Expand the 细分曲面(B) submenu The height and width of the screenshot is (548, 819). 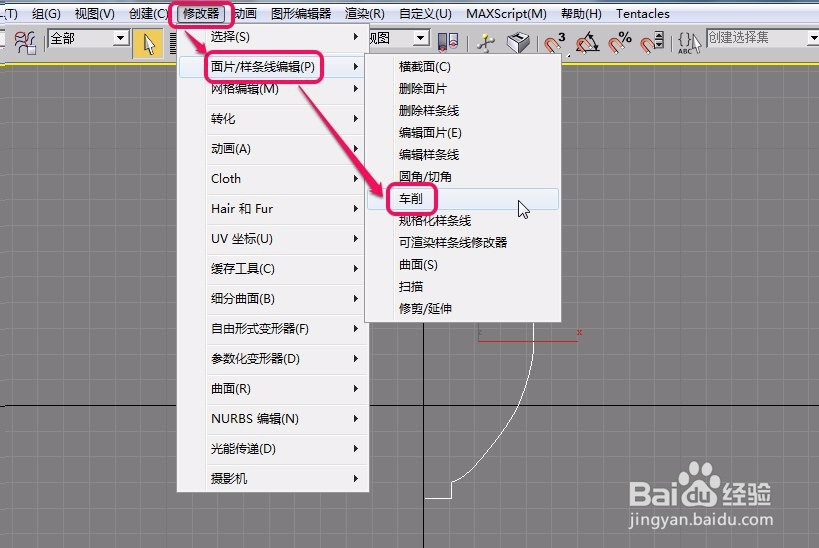(274, 299)
